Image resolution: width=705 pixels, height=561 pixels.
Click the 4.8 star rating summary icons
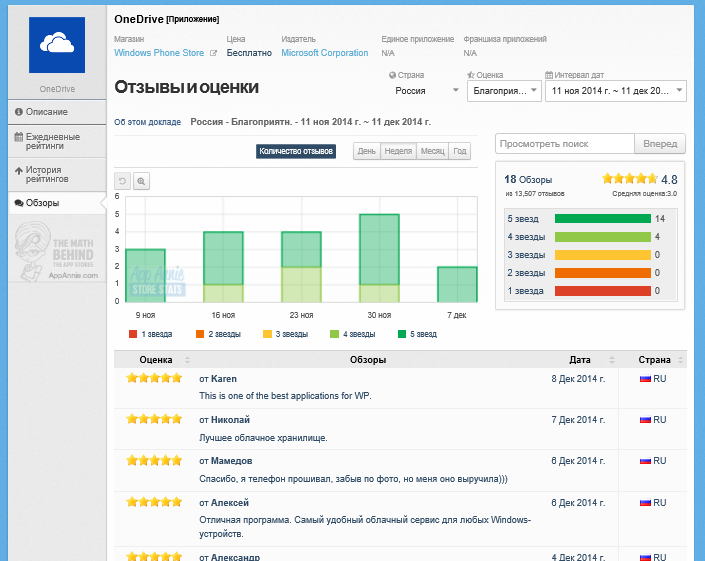[x=630, y=179]
